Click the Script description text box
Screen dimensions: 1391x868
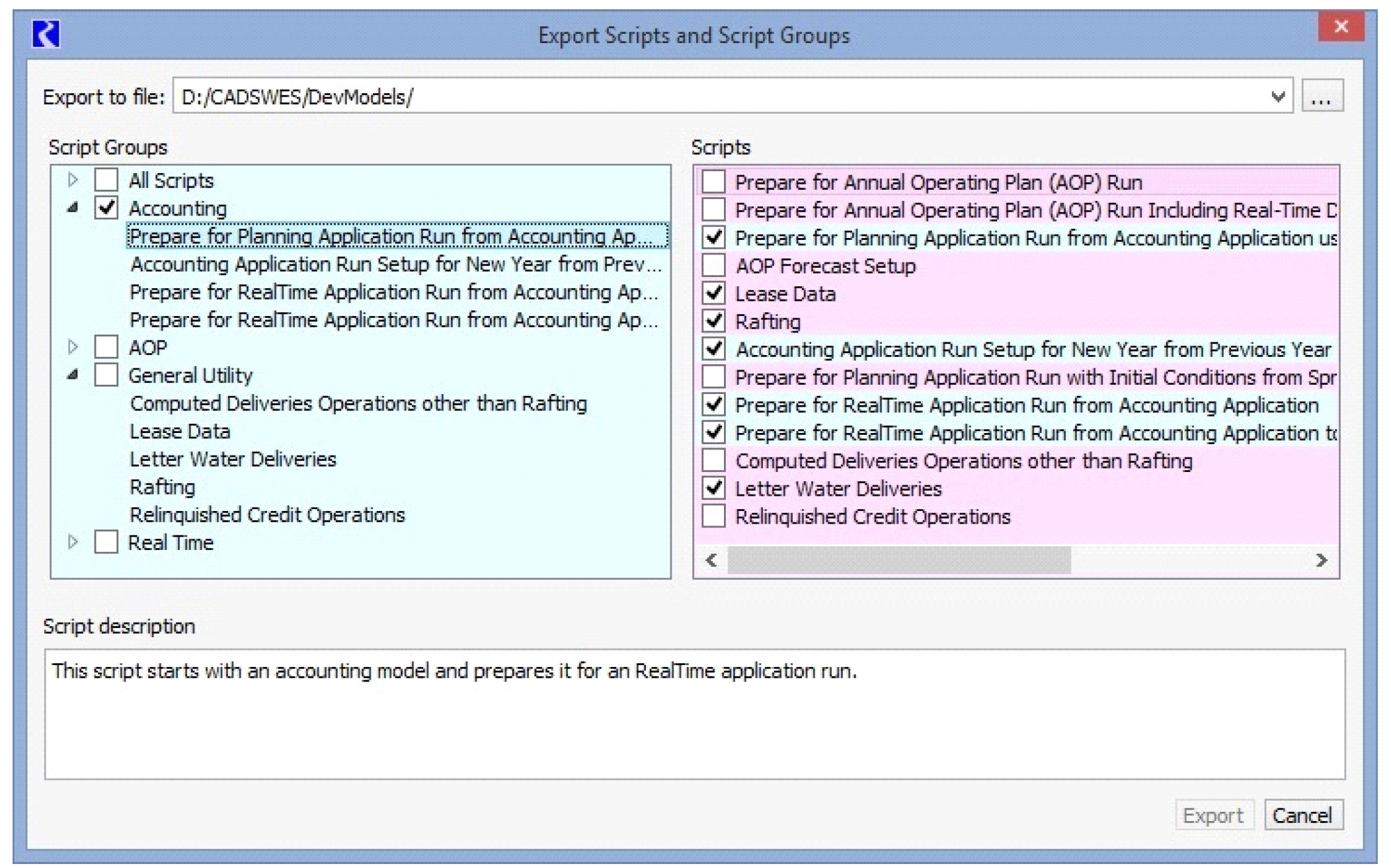coord(694,714)
